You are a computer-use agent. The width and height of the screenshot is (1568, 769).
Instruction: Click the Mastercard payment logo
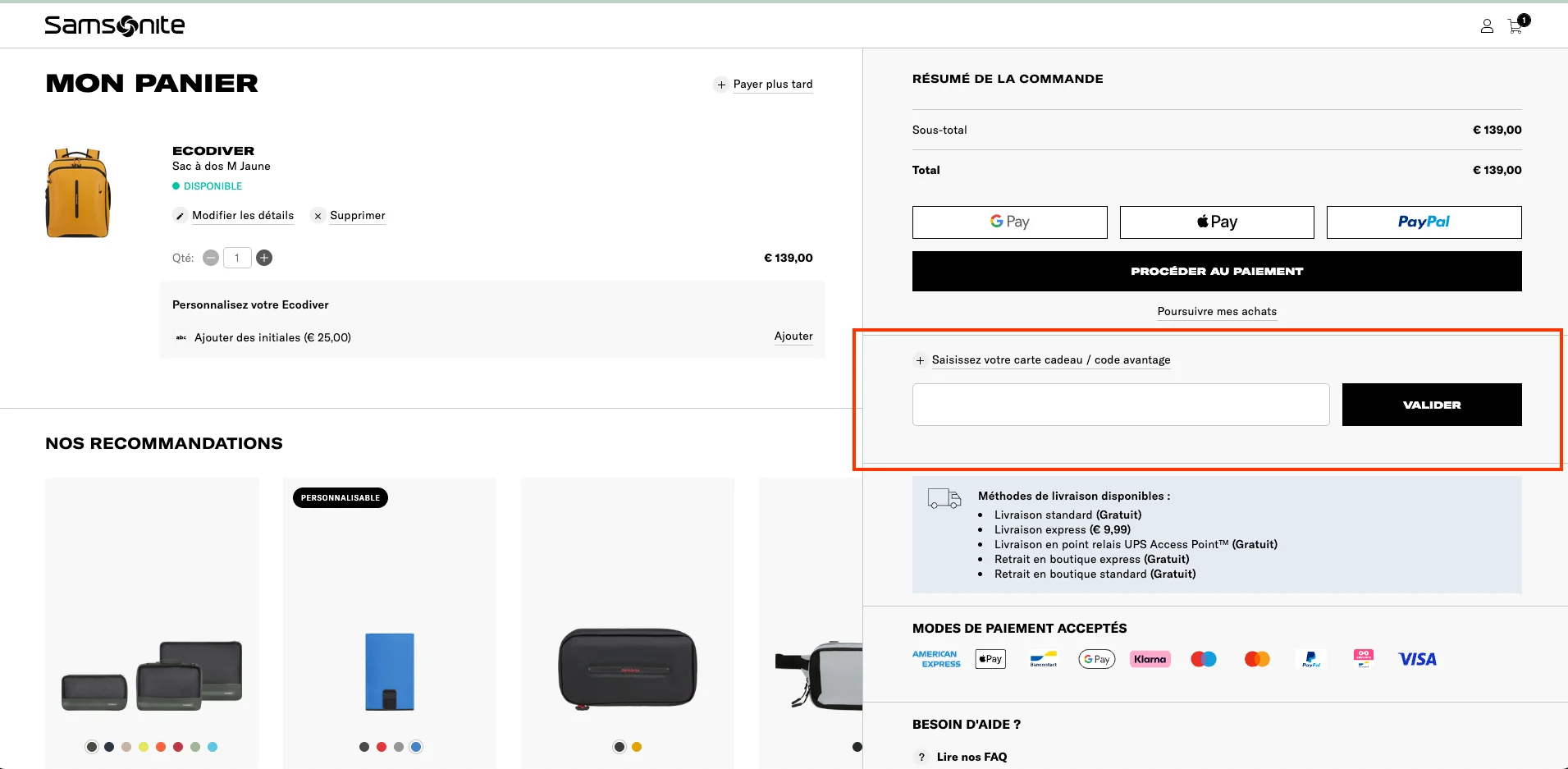coord(1257,659)
